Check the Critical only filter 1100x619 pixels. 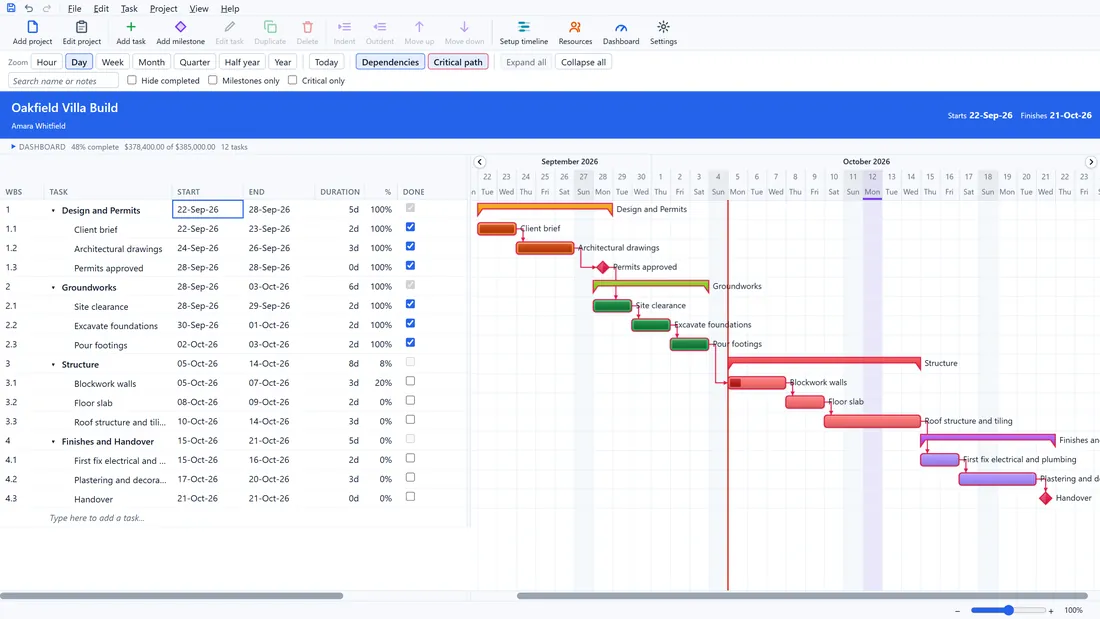coord(293,80)
